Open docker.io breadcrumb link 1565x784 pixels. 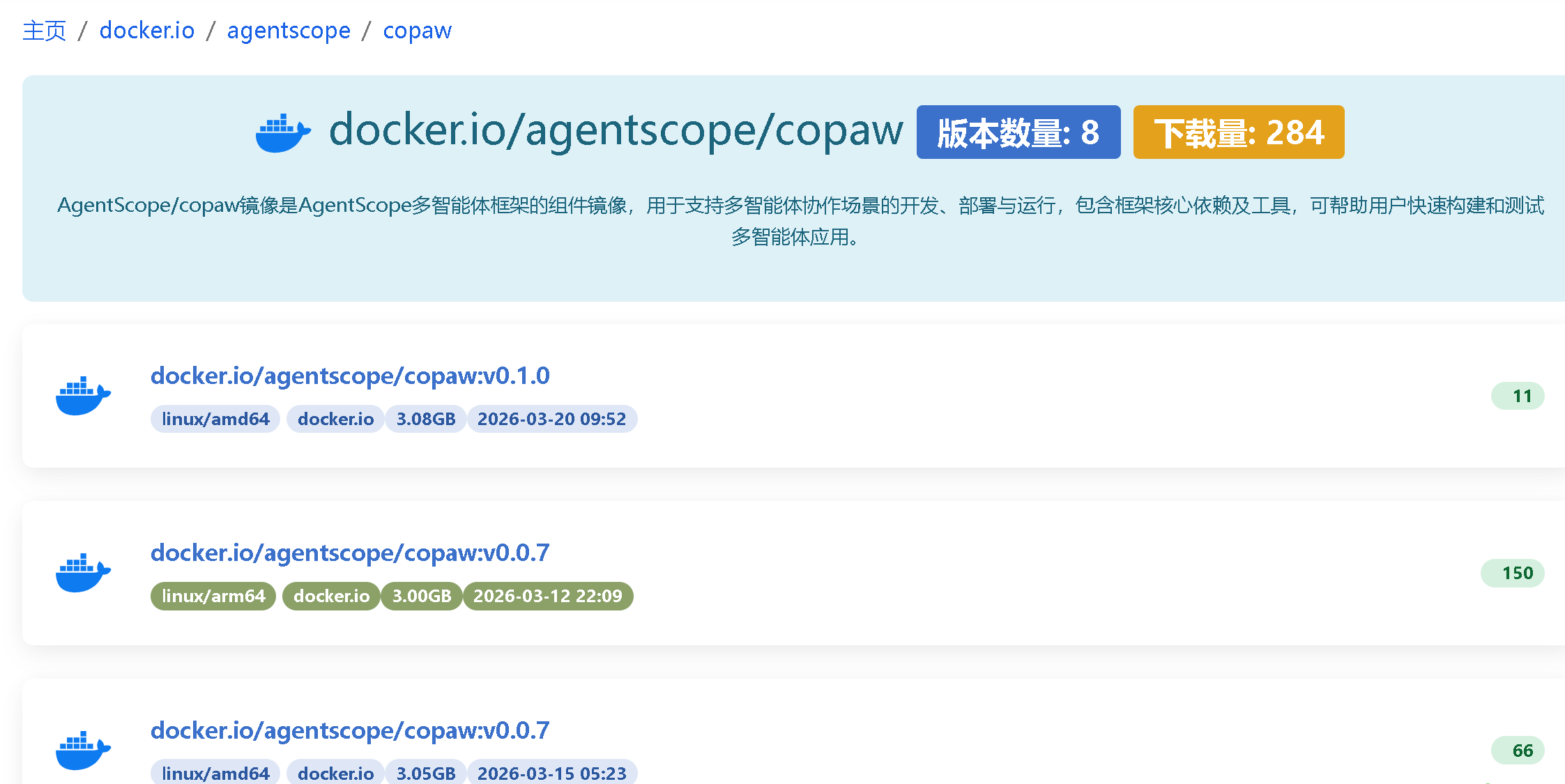click(146, 31)
